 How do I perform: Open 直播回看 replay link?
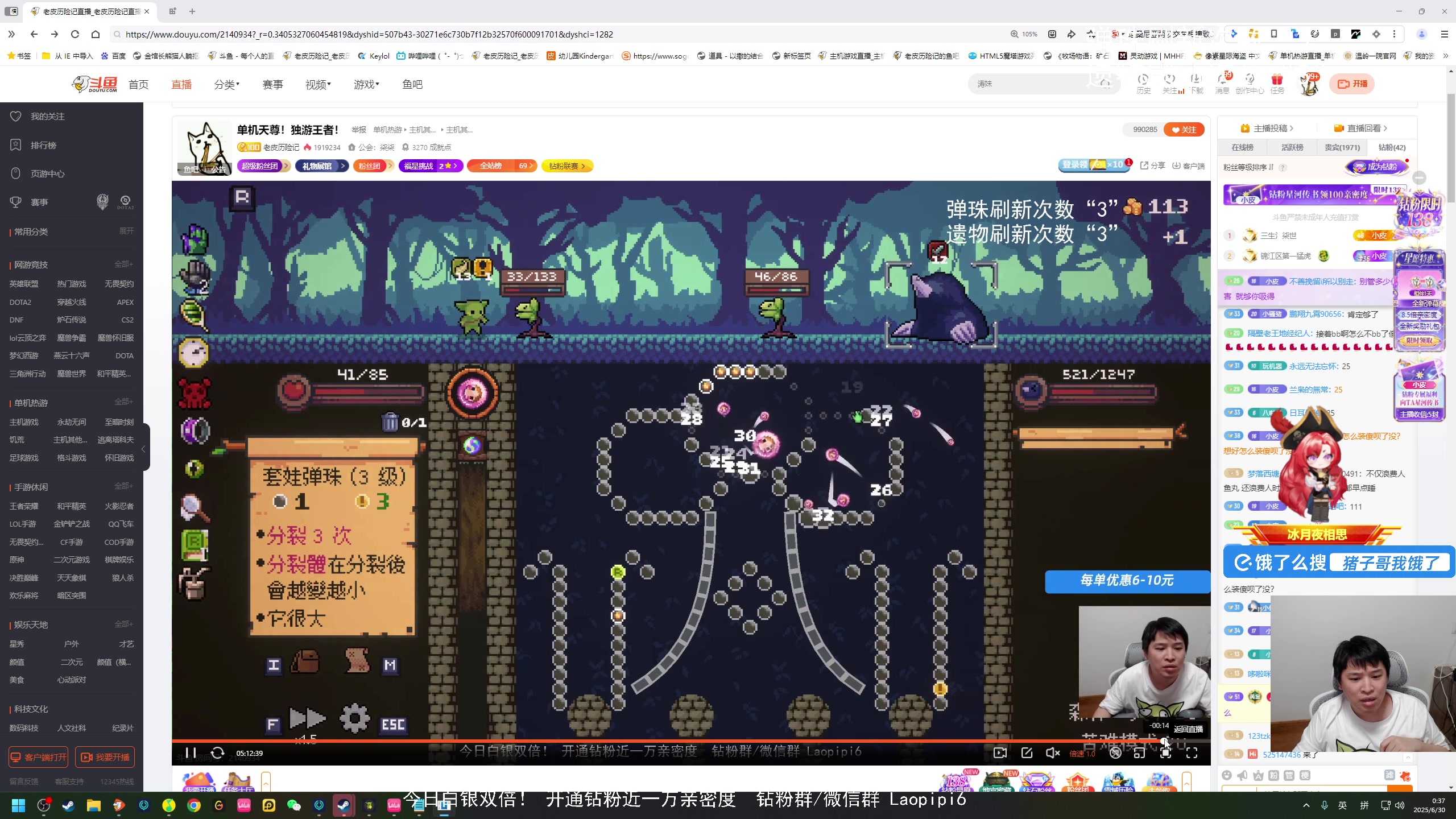tap(1361, 128)
